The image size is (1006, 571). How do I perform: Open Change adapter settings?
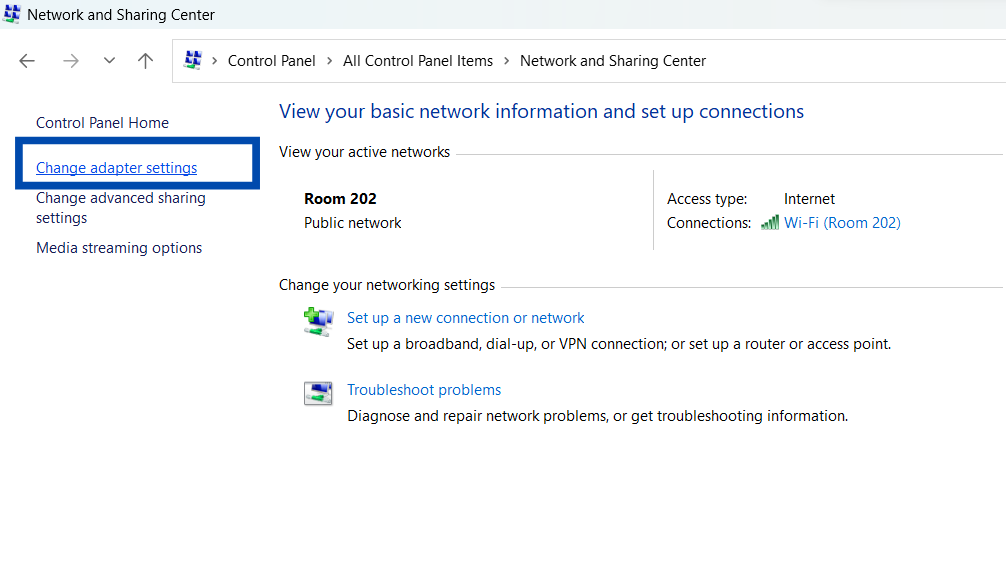pos(116,168)
